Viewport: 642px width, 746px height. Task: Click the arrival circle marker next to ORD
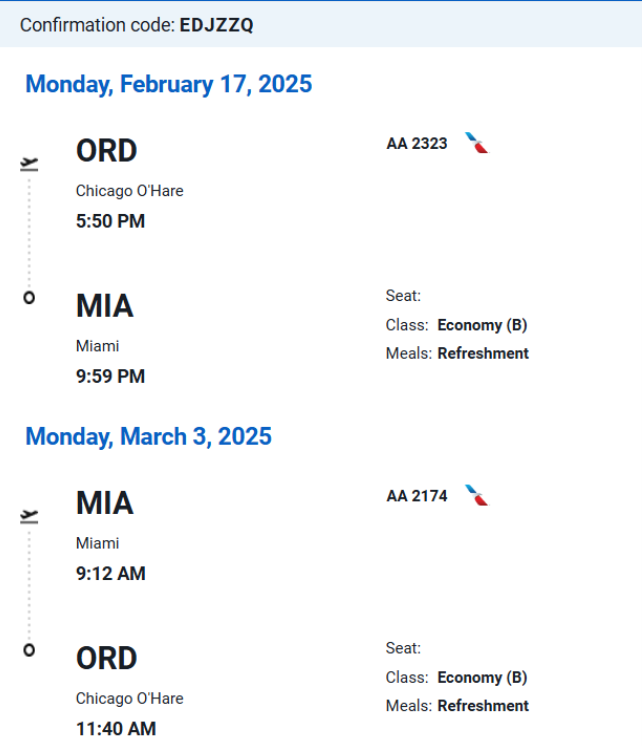point(29,650)
